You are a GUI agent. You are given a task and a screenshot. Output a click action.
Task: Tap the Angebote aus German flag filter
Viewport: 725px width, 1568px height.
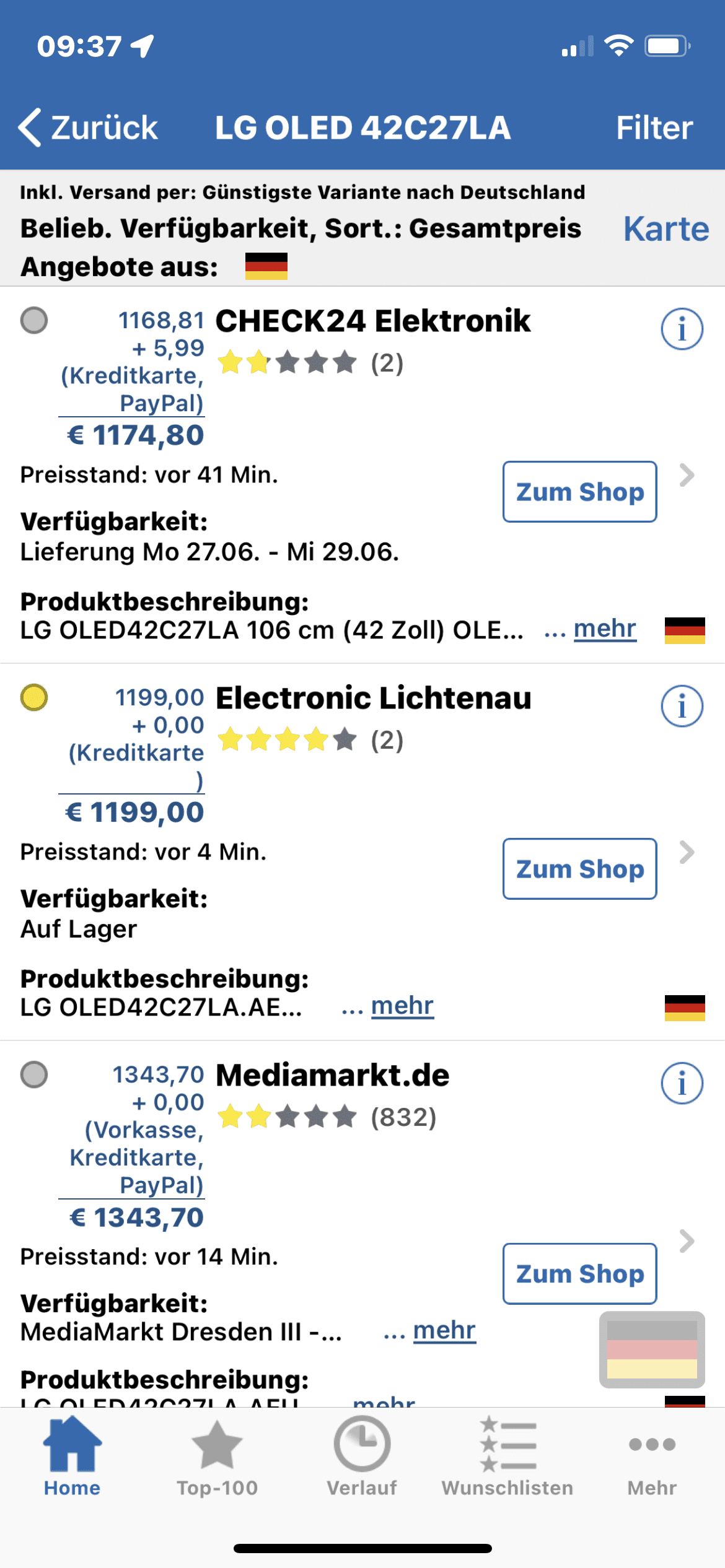click(266, 266)
